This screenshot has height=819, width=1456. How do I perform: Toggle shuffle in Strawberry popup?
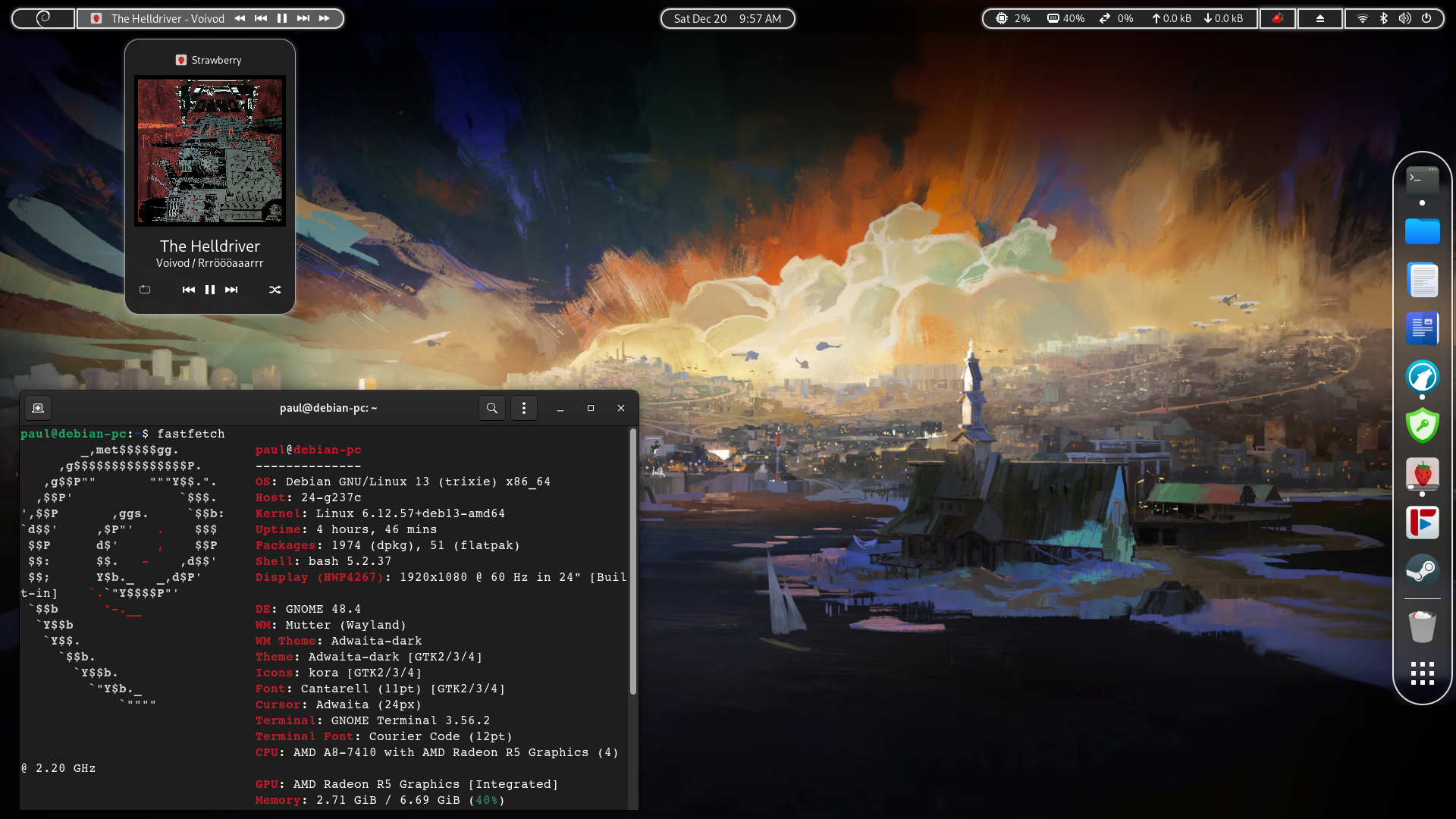point(275,290)
